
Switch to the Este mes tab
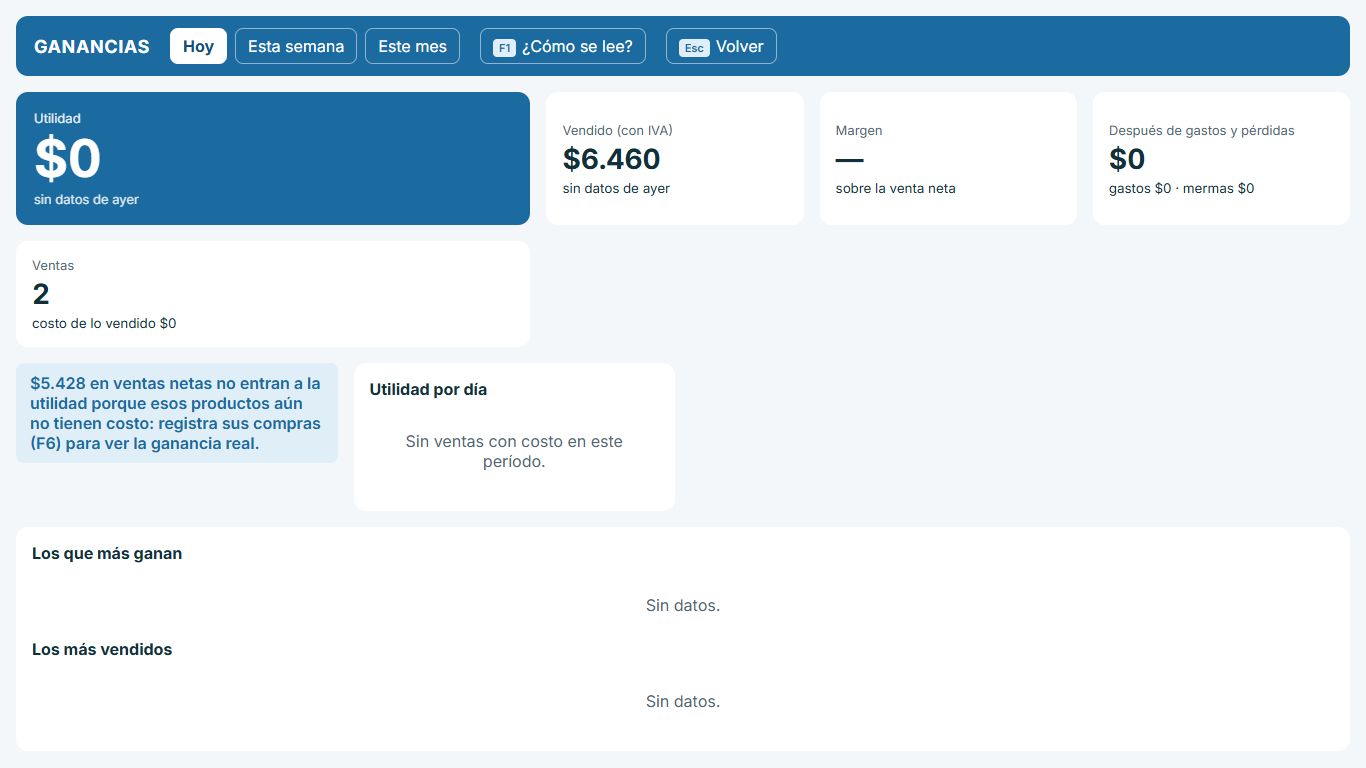coord(412,46)
